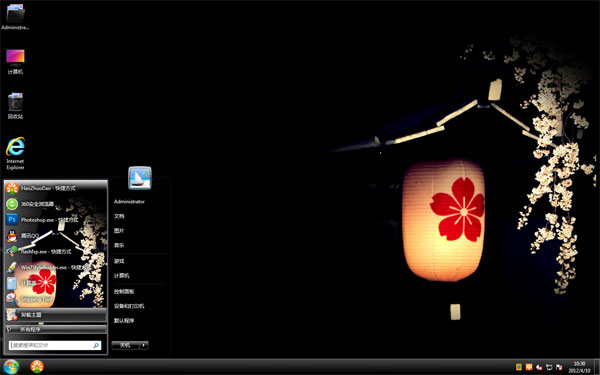Open 控制面板 Control Panel
The height and width of the screenshot is (375, 600).
[x=124, y=292]
